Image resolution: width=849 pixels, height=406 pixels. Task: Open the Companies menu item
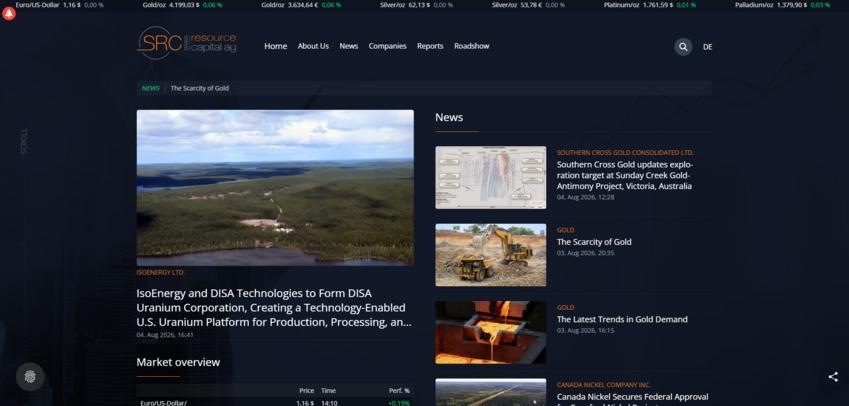[x=388, y=46]
